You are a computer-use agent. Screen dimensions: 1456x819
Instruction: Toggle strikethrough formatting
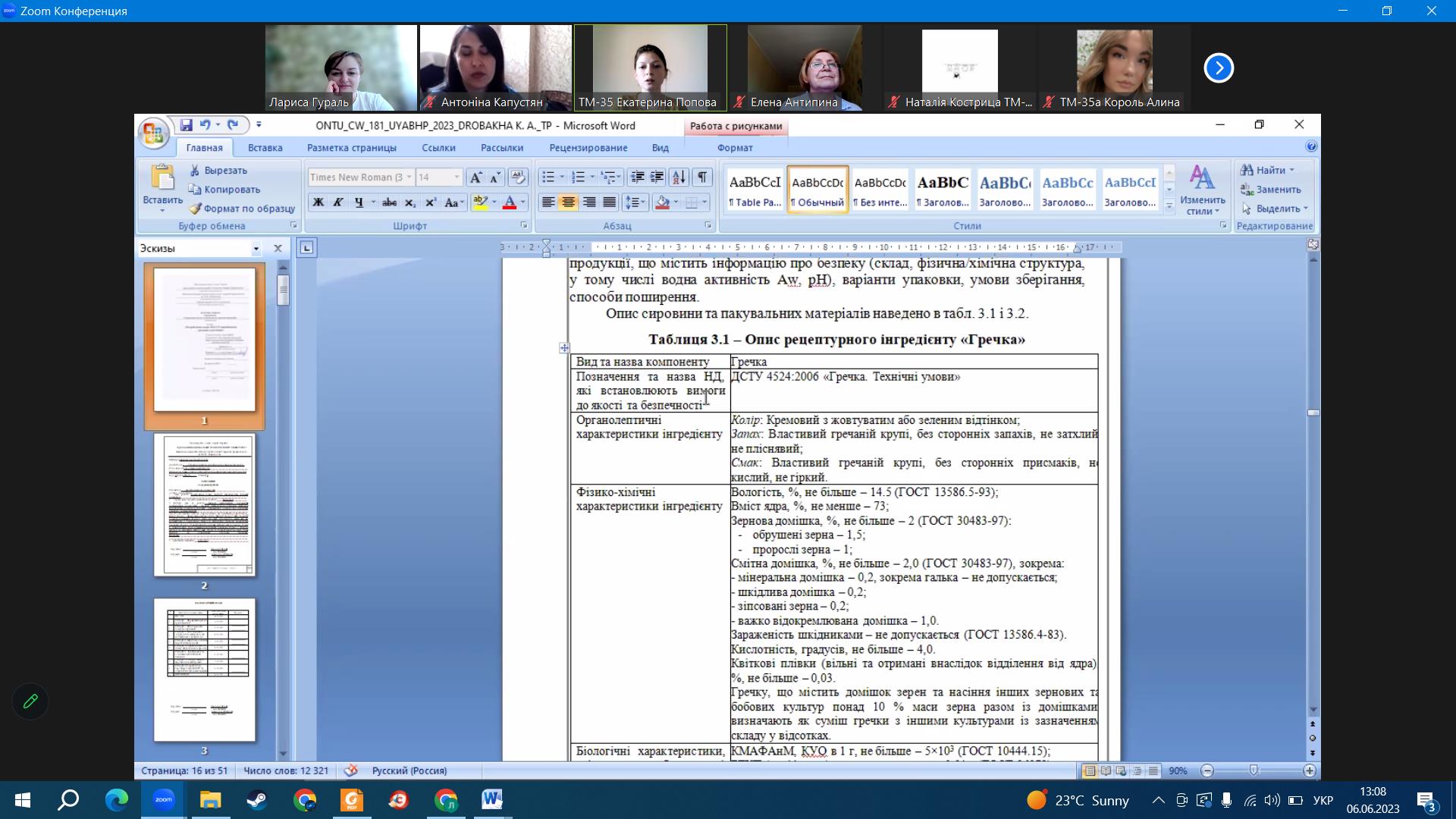[x=390, y=202]
